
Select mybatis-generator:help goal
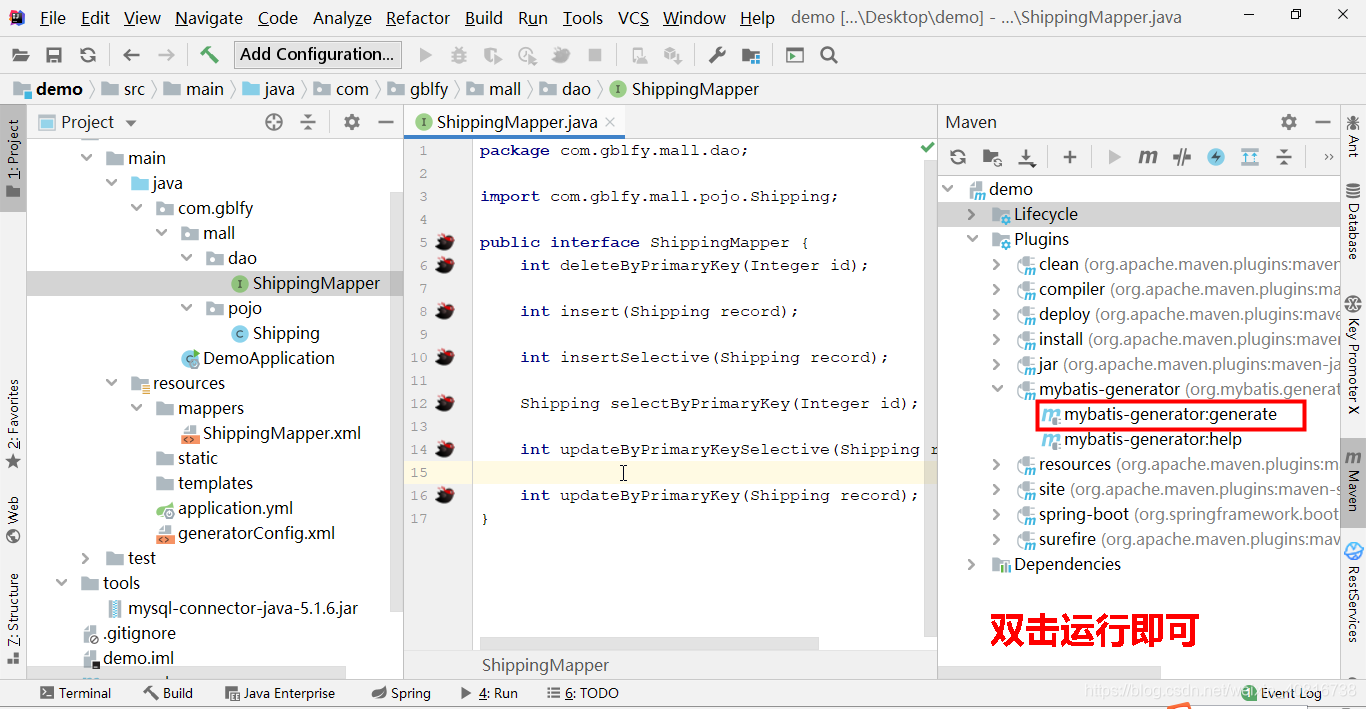tap(1152, 439)
